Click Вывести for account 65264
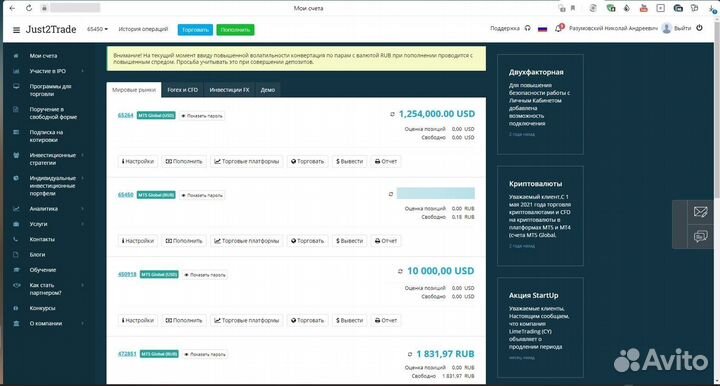This screenshot has height=386, width=720. pyautogui.click(x=349, y=161)
